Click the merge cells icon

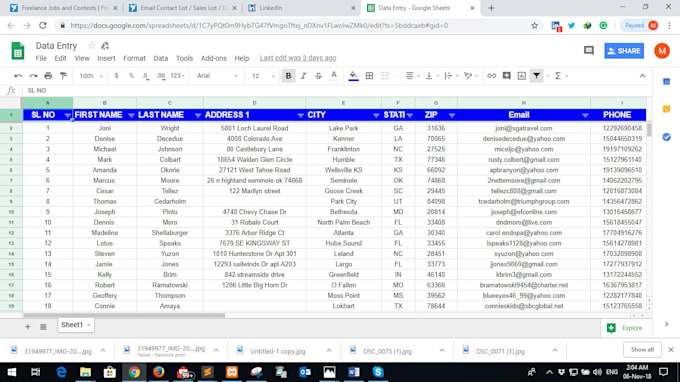click(x=385, y=76)
